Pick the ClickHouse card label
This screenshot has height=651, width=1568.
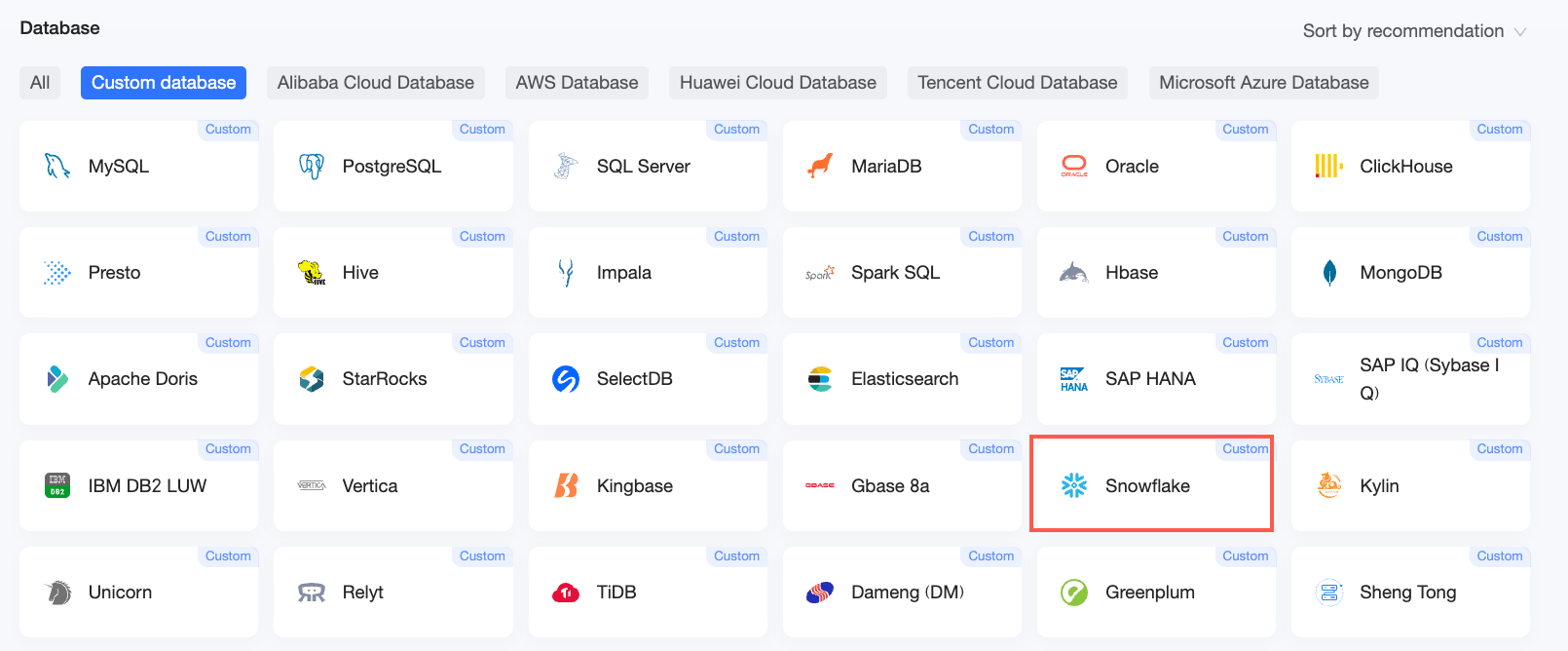coord(1406,167)
